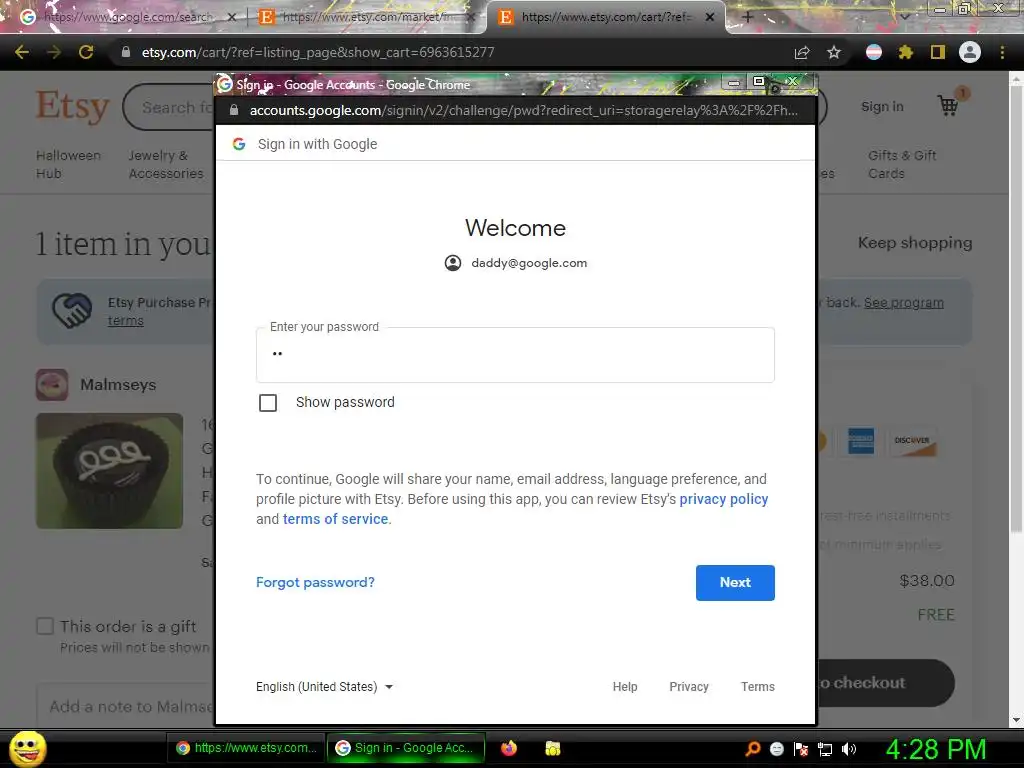
Task: Launch Firefox from the taskbar
Action: pos(509,748)
